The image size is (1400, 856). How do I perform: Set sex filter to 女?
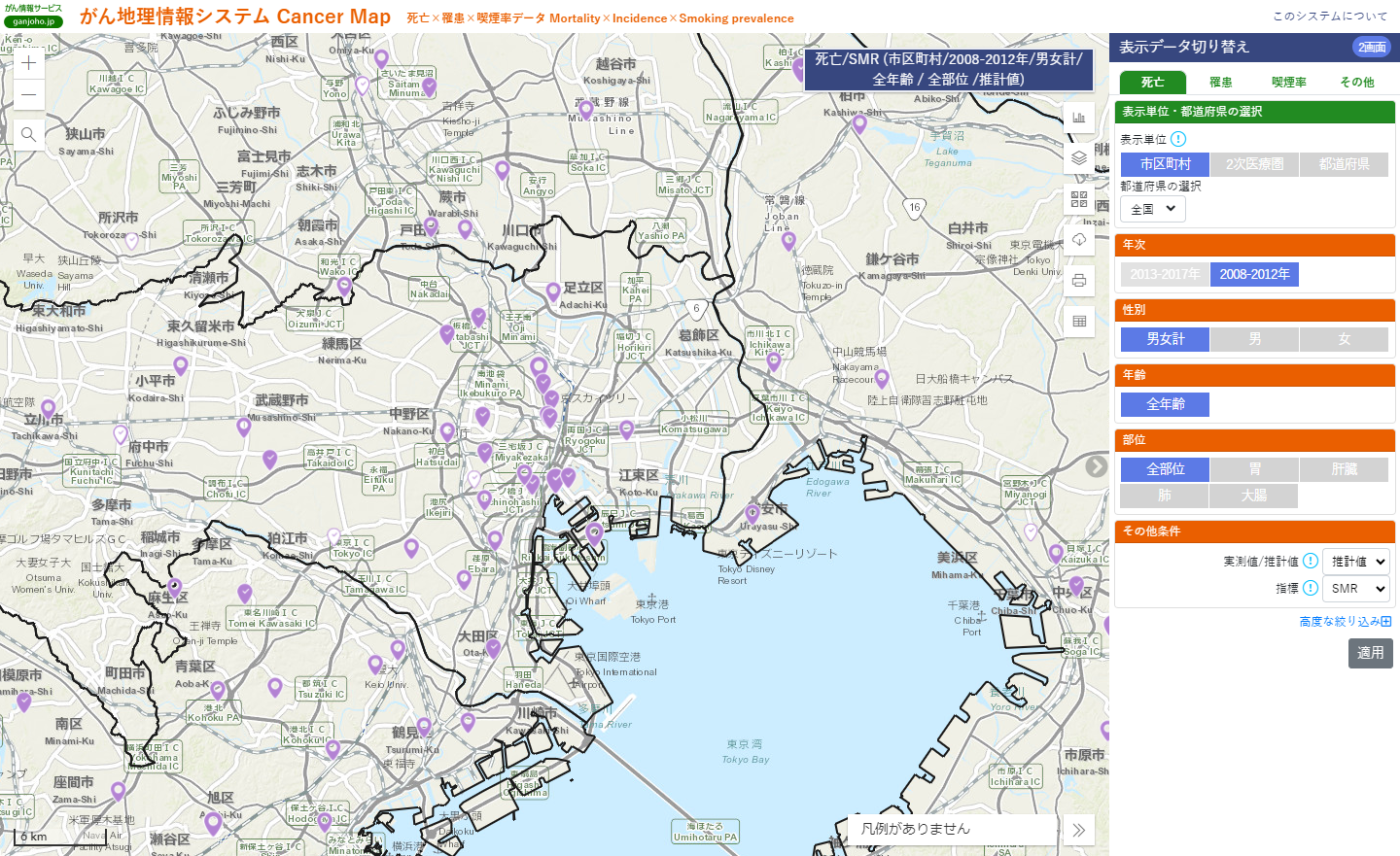(x=1344, y=339)
